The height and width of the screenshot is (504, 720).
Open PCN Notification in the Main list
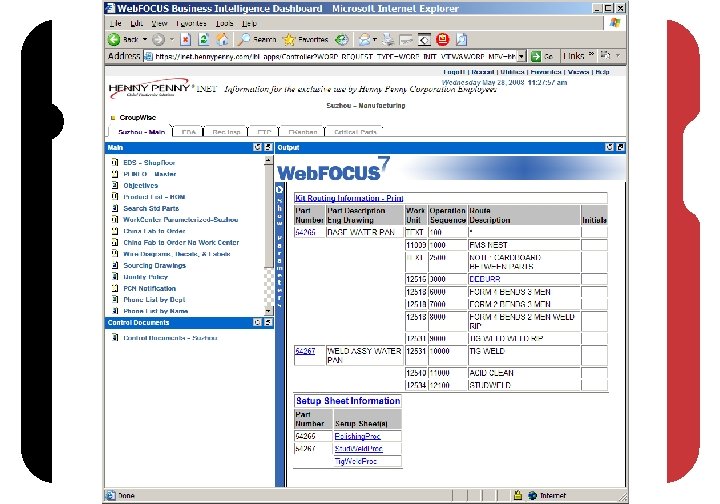coord(149,288)
